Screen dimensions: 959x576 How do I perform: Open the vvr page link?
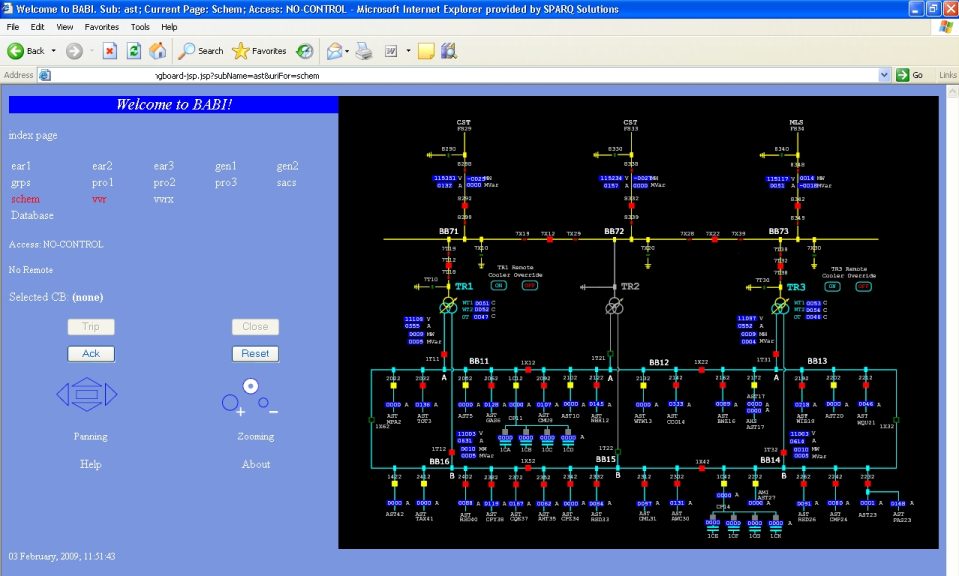pos(99,199)
